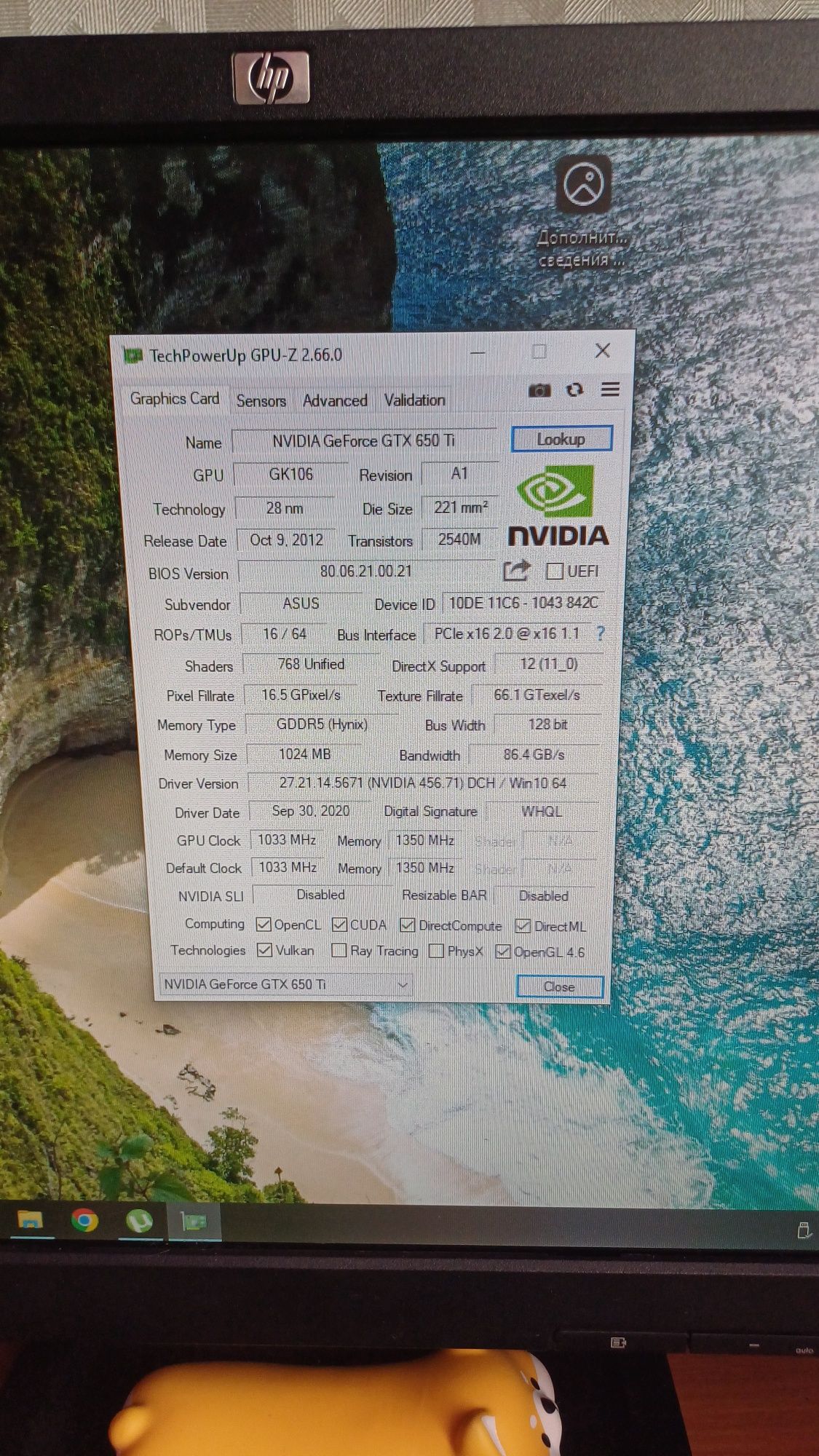Click the GPU Clock field 1033 MHz
The height and width of the screenshot is (1456, 819).
pos(287,840)
